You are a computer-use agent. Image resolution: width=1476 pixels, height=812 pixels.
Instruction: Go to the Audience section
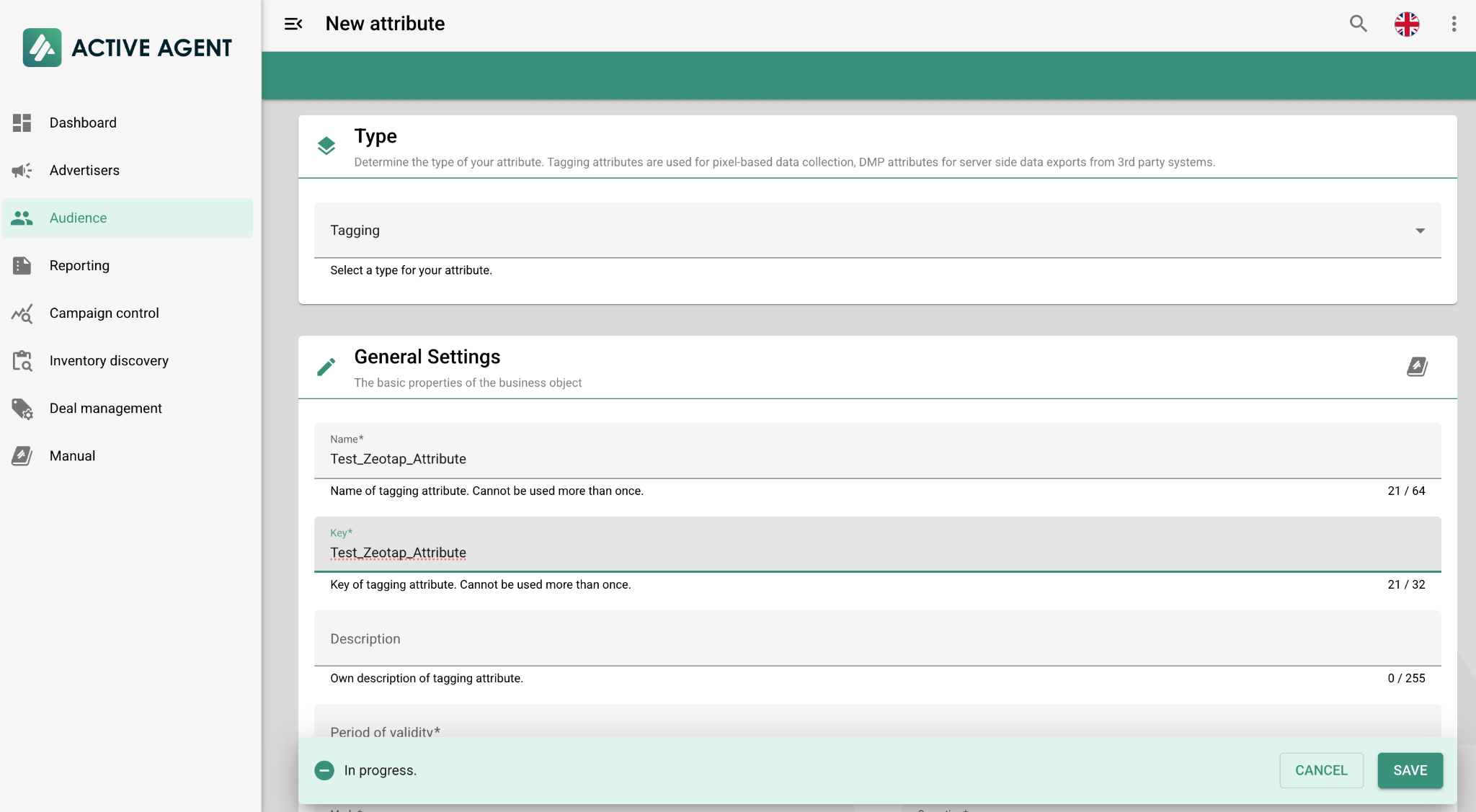pyautogui.click(x=78, y=218)
